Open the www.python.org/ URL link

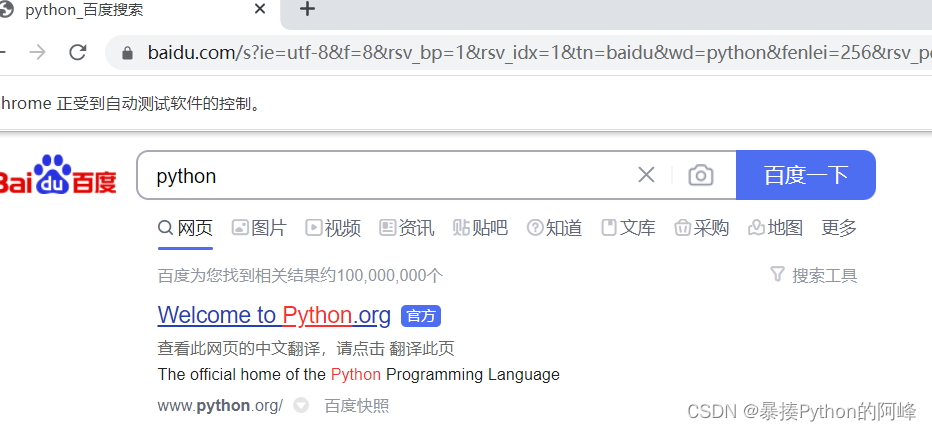220,406
